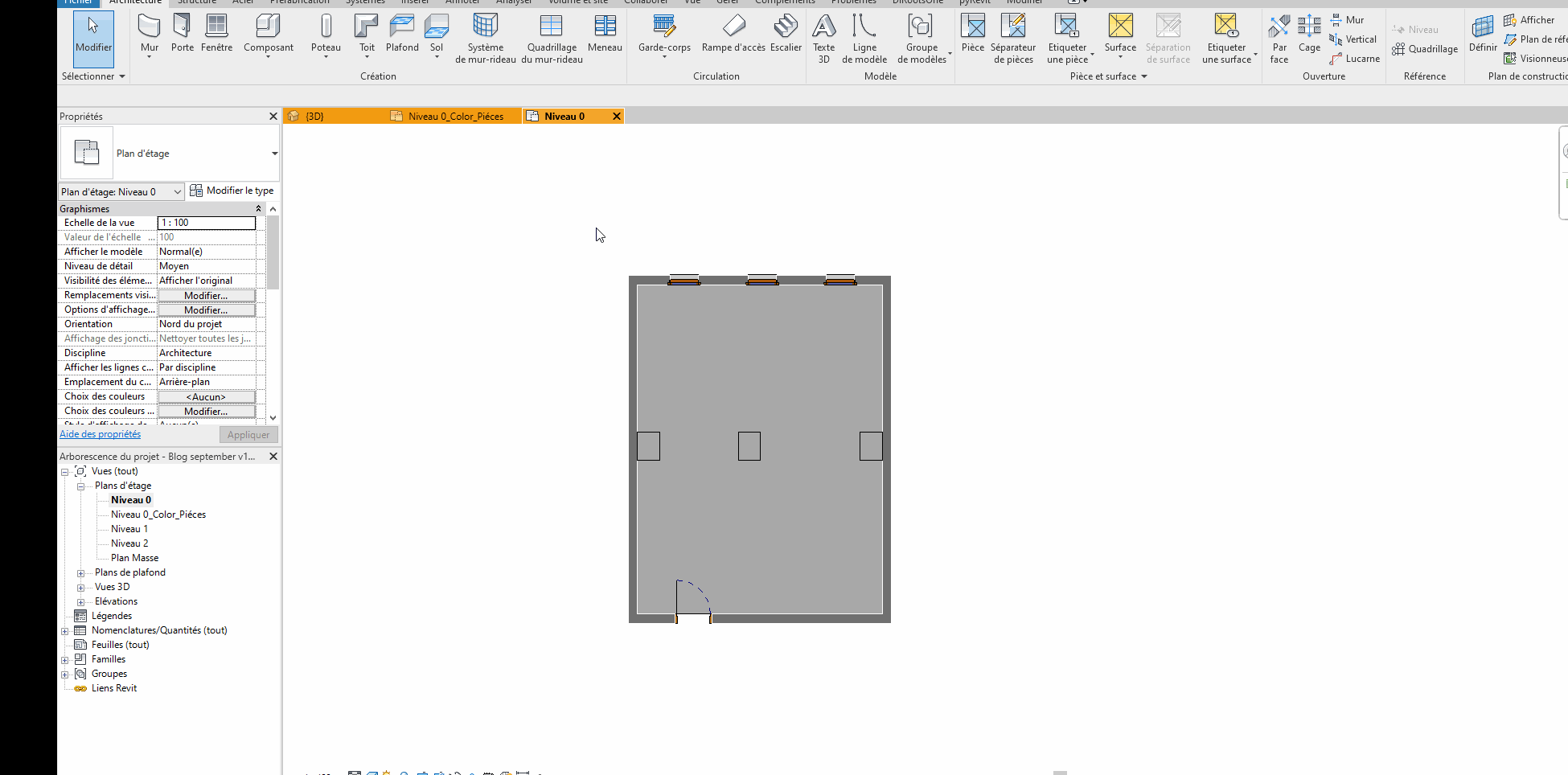Open the Plan d'étage type selector dropdown
Viewport: 1568px width, 775px height.
pyautogui.click(x=274, y=154)
